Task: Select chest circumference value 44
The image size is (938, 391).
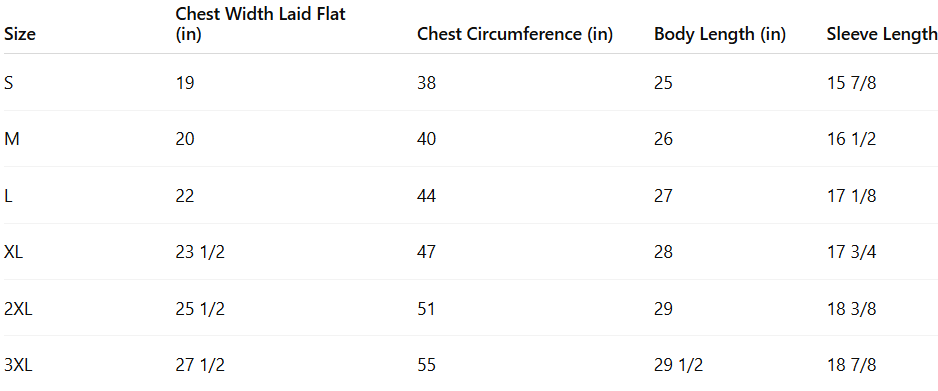Action: click(x=427, y=196)
